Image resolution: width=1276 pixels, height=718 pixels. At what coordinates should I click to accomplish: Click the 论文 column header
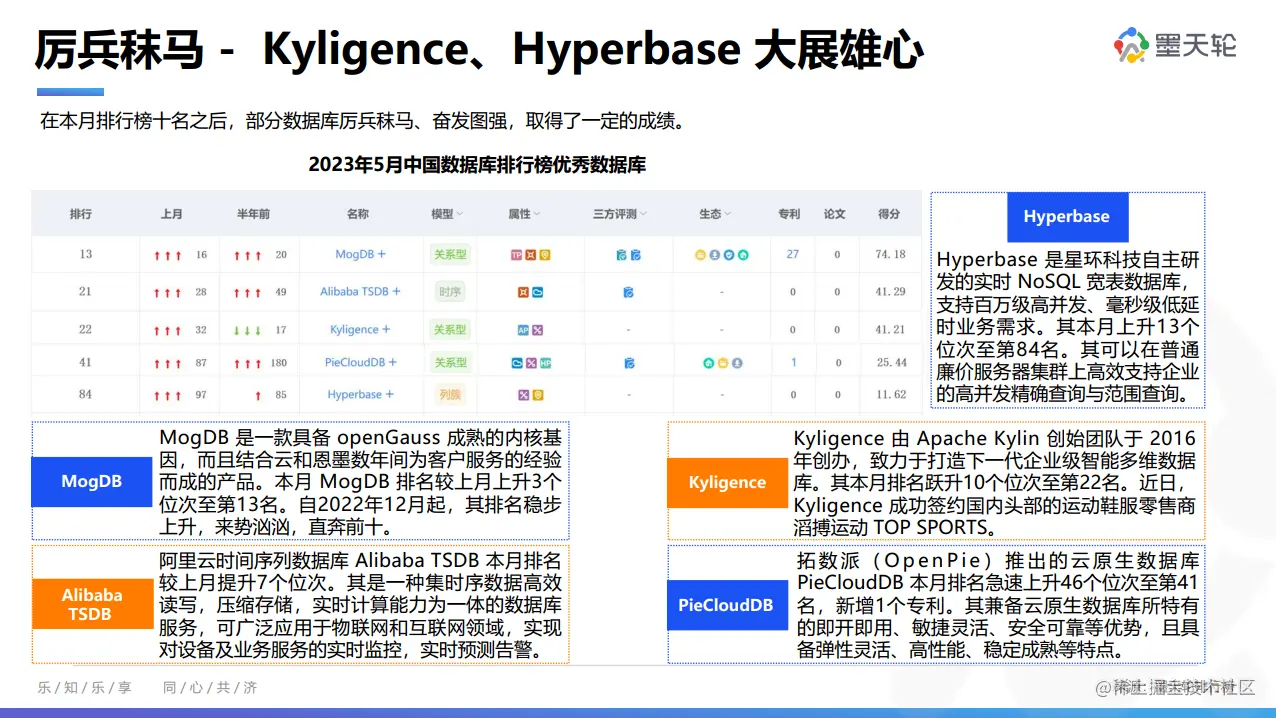pos(835,214)
